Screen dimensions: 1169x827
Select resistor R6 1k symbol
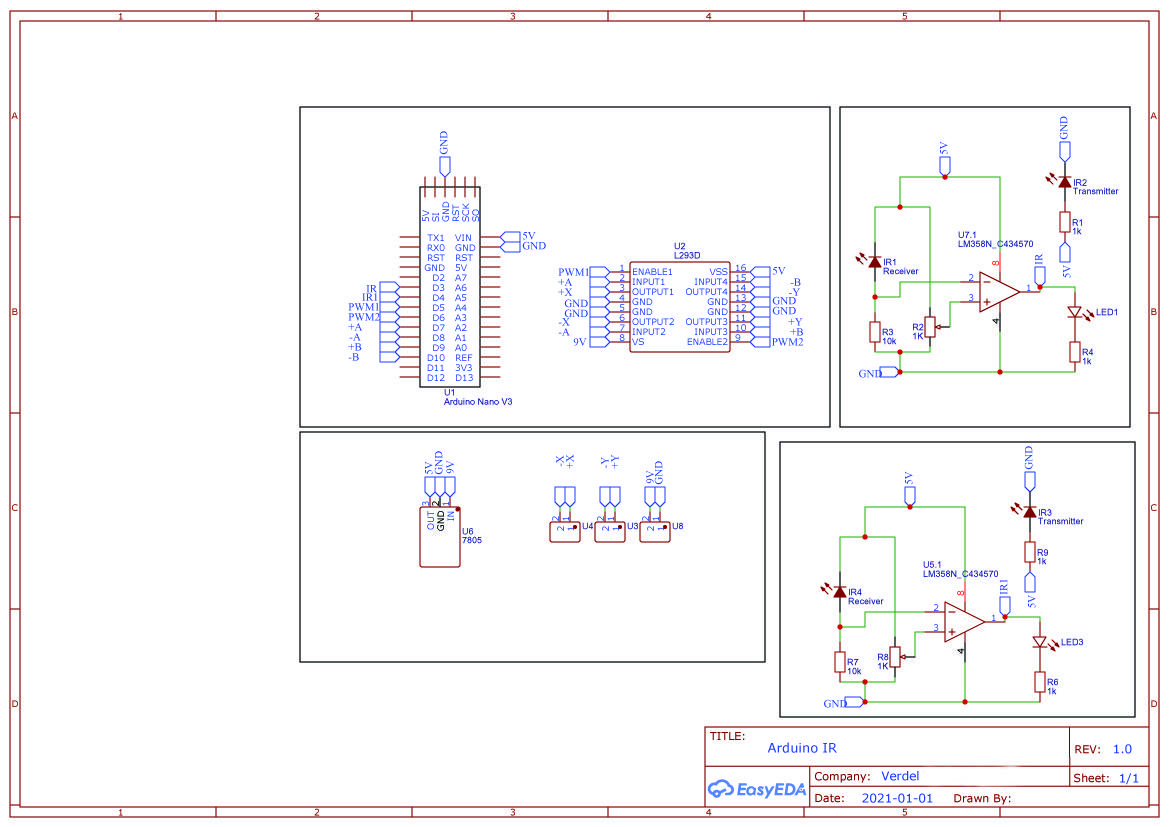pos(1040,682)
